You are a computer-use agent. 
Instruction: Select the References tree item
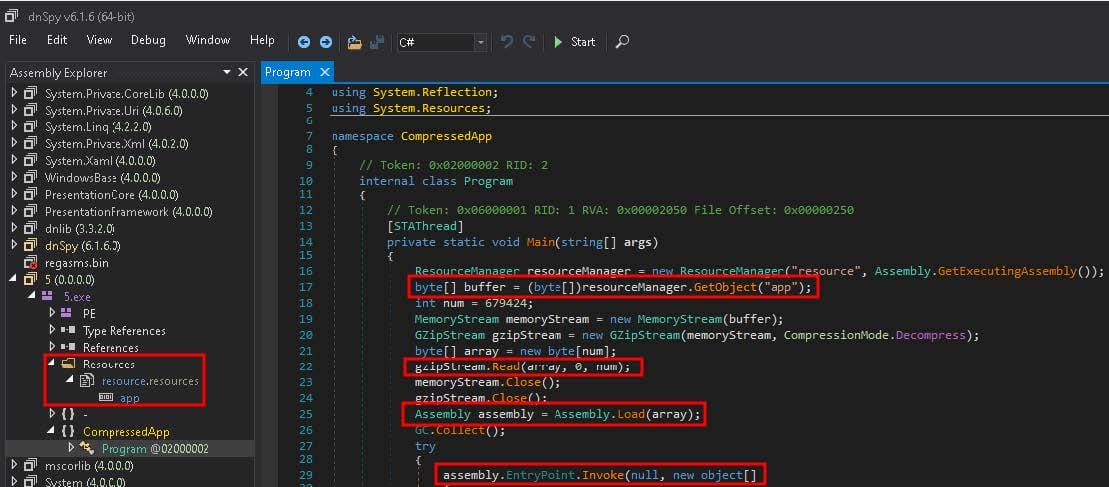coord(110,348)
